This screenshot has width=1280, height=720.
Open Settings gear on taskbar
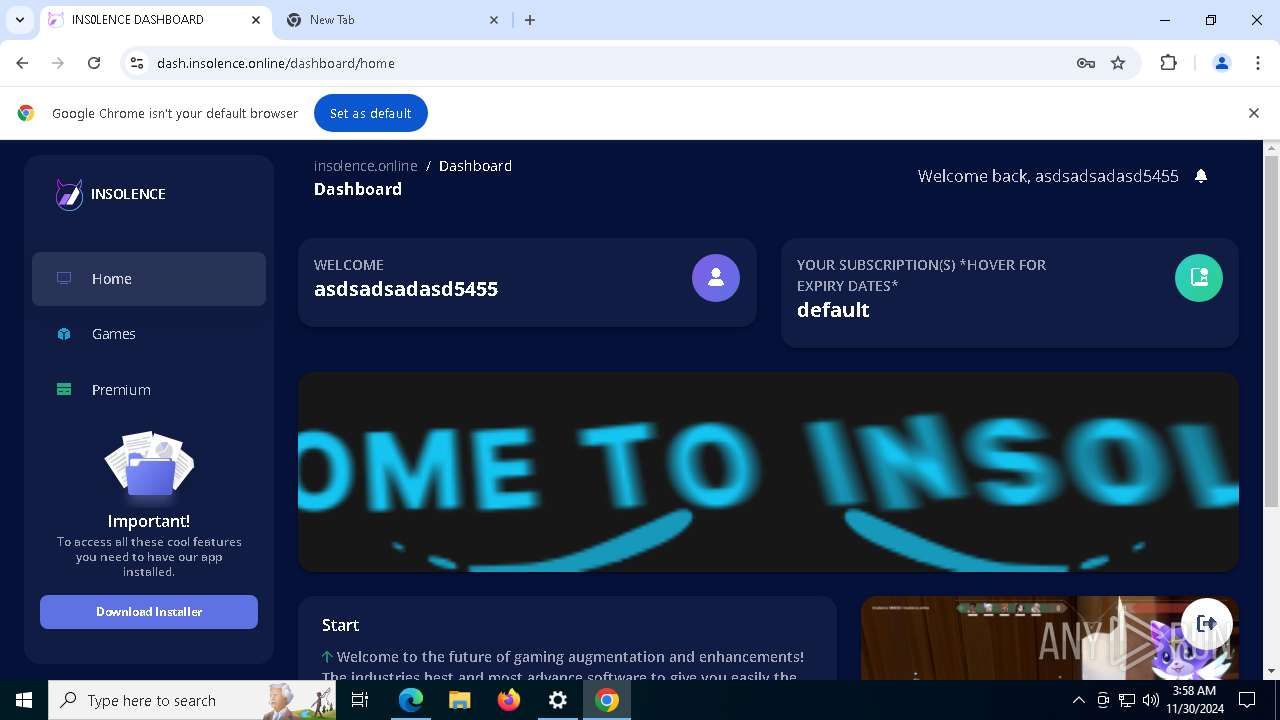click(558, 700)
